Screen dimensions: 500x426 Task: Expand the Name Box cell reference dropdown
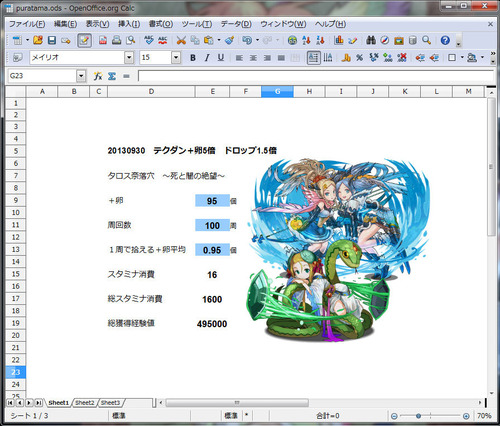(x=81, y=76)
